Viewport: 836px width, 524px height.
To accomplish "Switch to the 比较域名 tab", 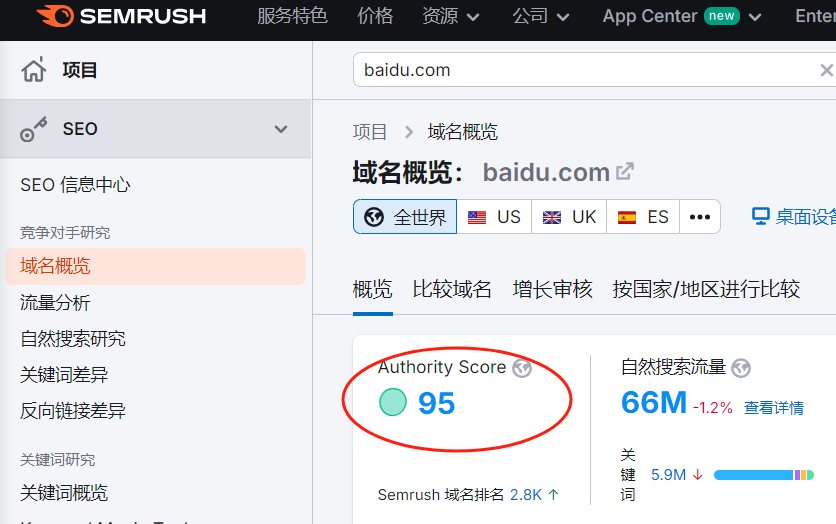I will tap(452, 289).
